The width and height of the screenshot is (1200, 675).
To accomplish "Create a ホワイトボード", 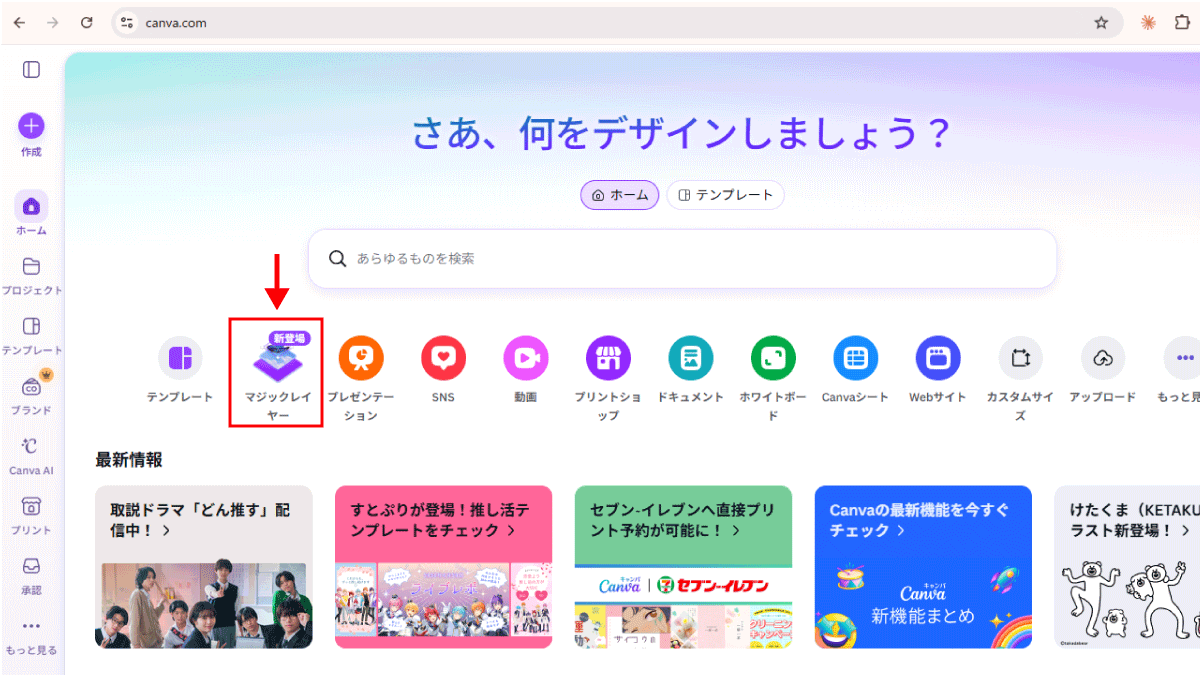I will (773, 358).
